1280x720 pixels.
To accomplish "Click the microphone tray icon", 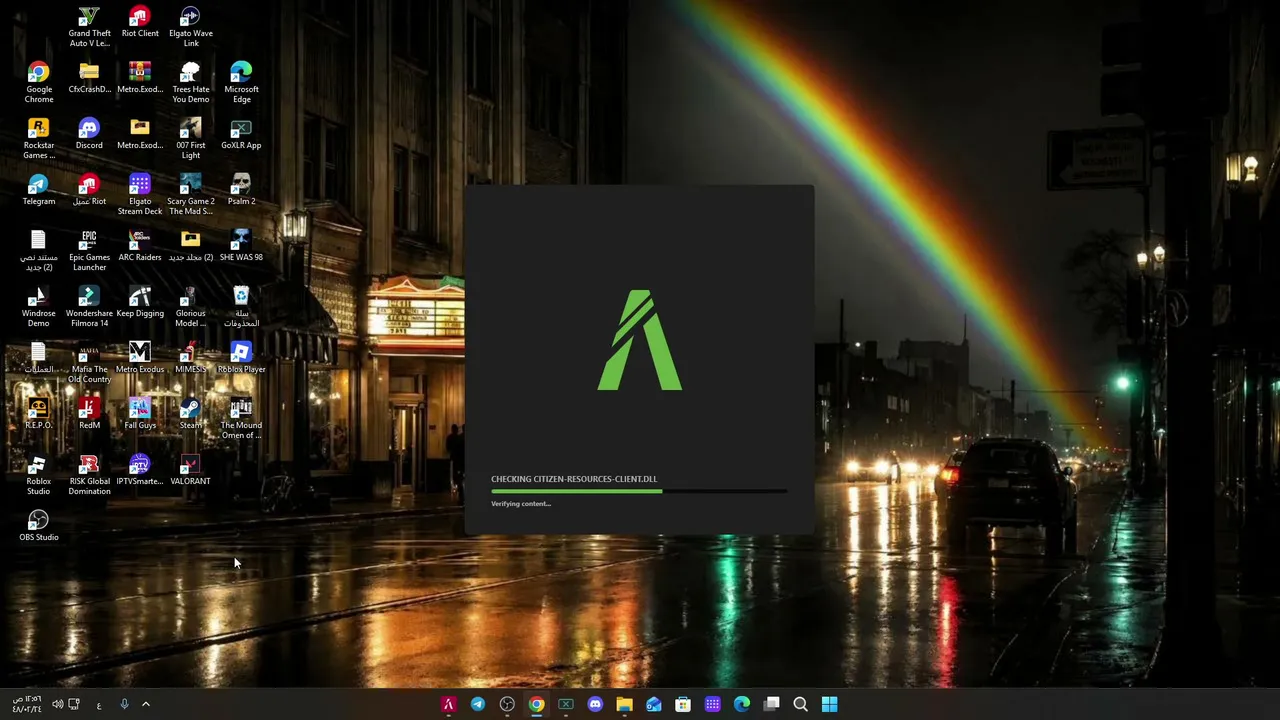I will 124,704.
